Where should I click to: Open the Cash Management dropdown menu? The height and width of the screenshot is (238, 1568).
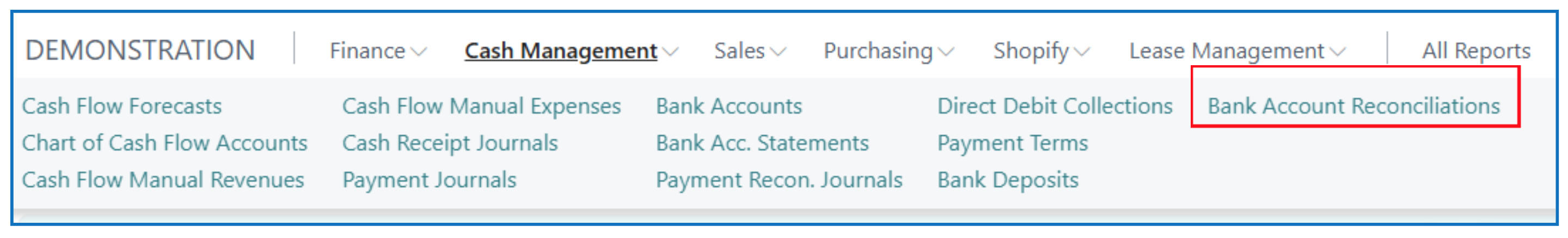click(571, 51)
